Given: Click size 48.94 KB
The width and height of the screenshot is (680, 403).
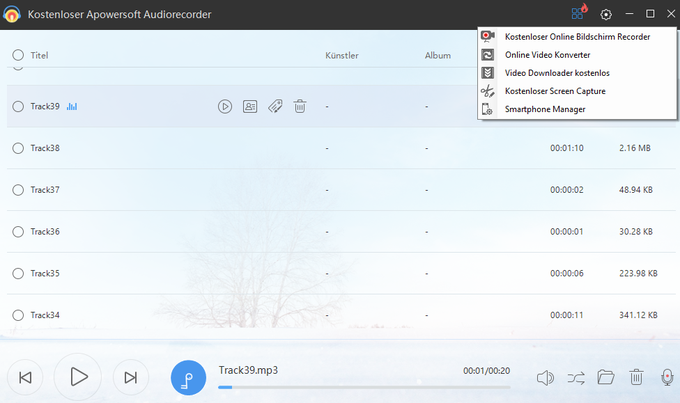Looking at the screenshot, I should coord(636,190).
